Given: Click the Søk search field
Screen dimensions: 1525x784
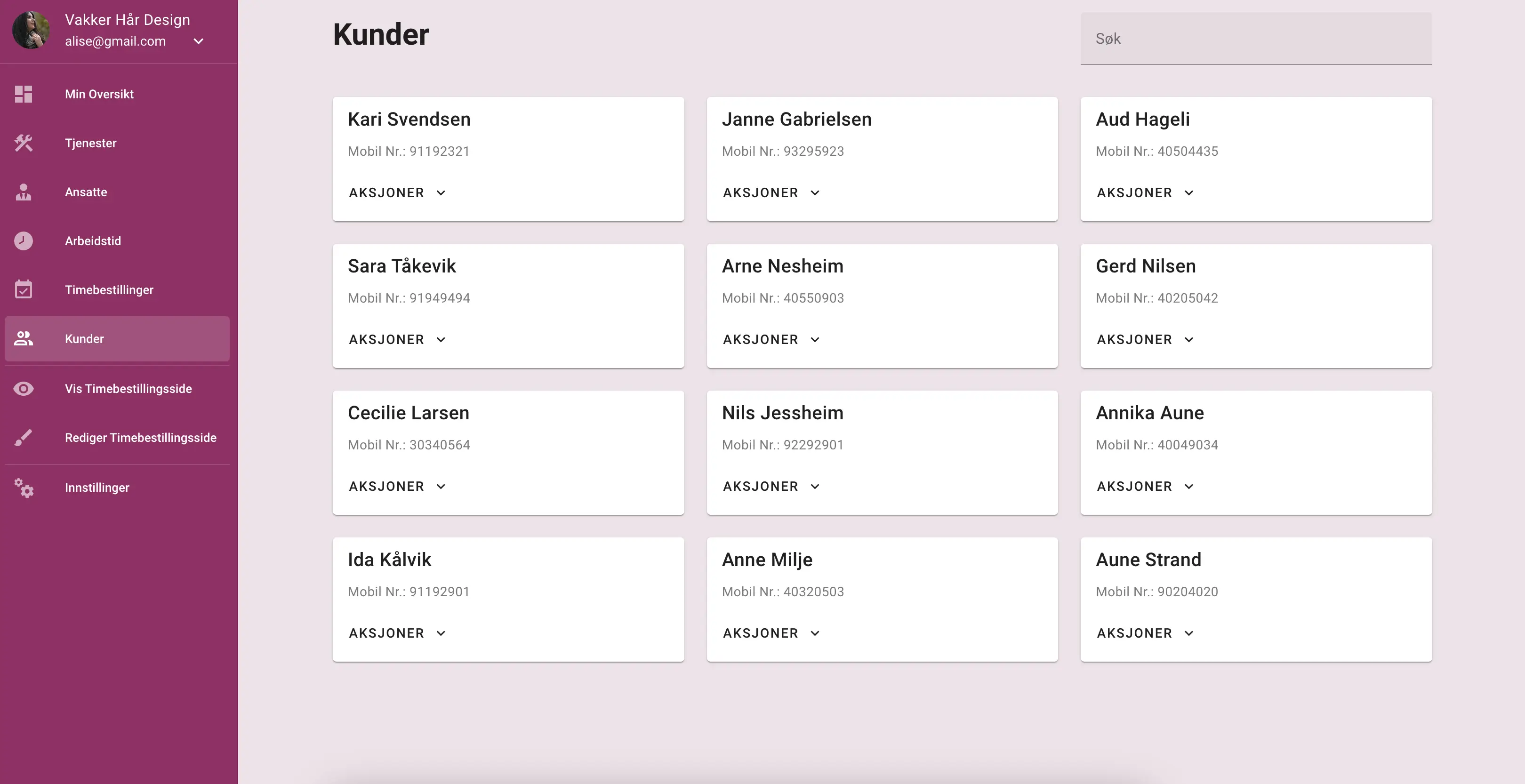Looking at the screenshot, I should click(1255, 39).
